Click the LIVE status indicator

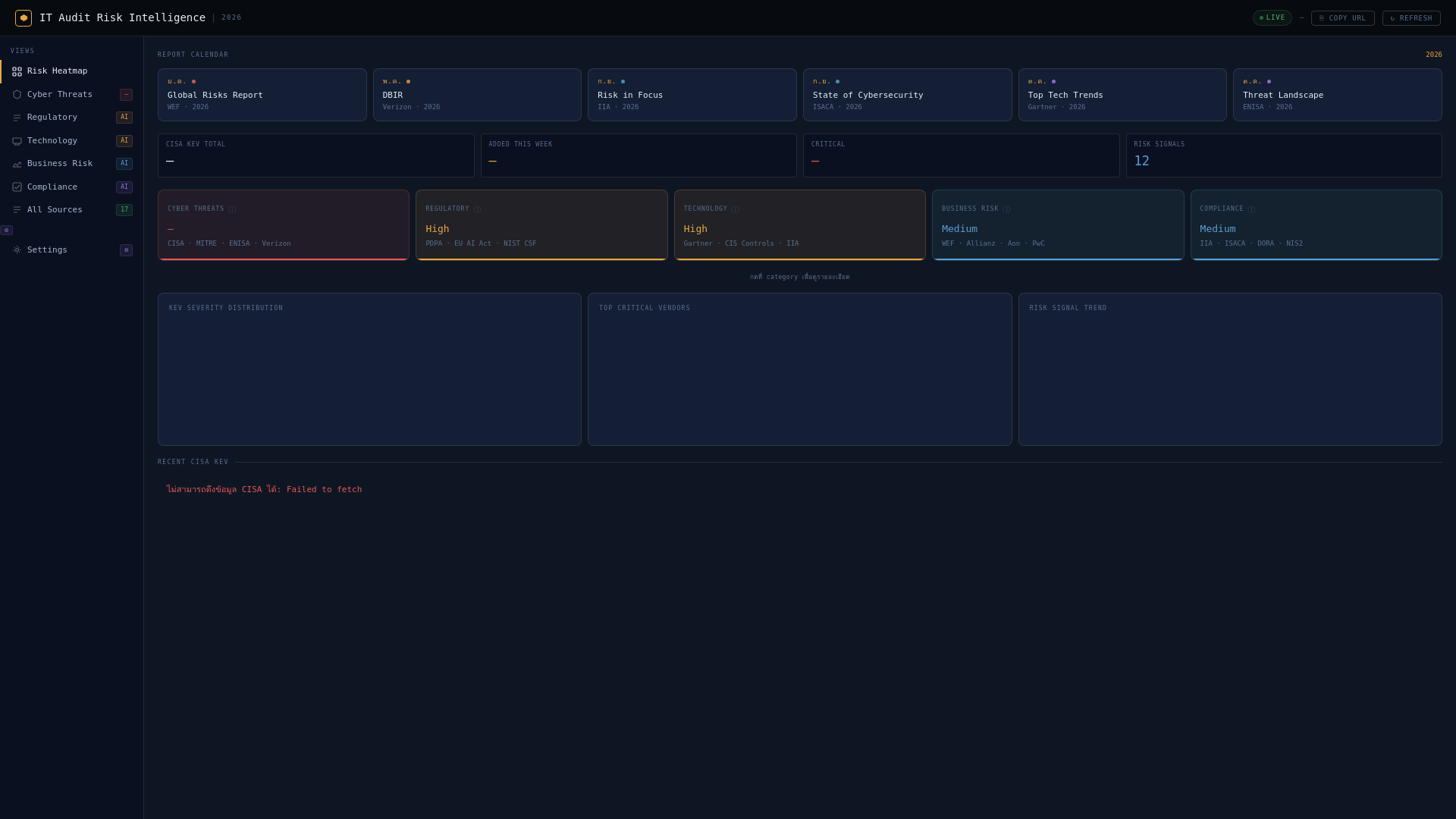1272,18
